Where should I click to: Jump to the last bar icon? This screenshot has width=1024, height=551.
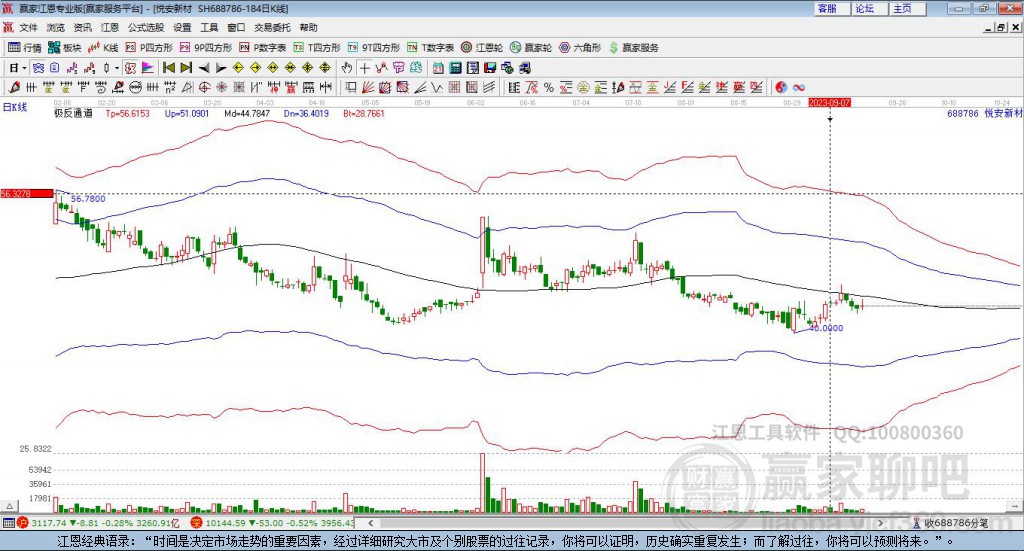(x=186, y=68)
